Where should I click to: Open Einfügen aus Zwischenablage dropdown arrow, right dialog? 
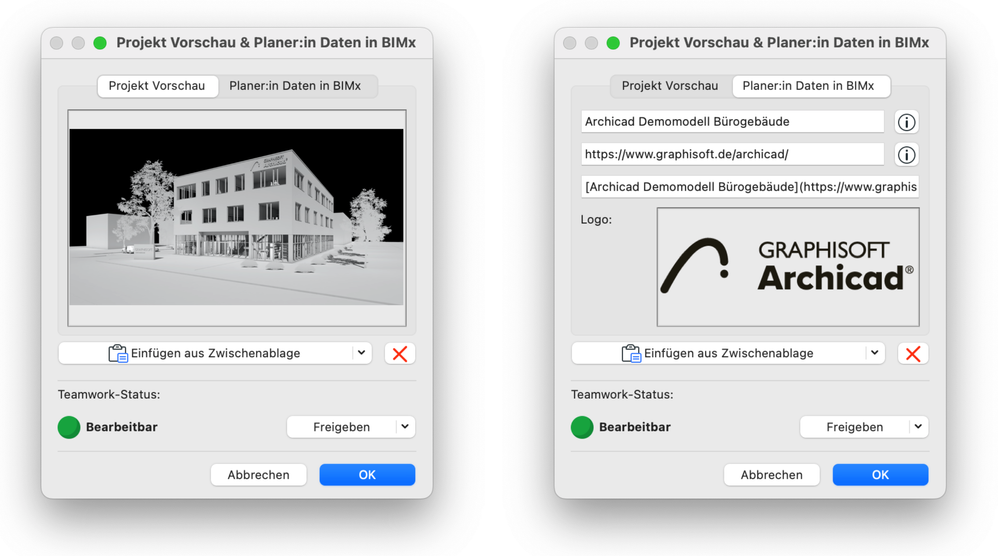tap(875, 353)
